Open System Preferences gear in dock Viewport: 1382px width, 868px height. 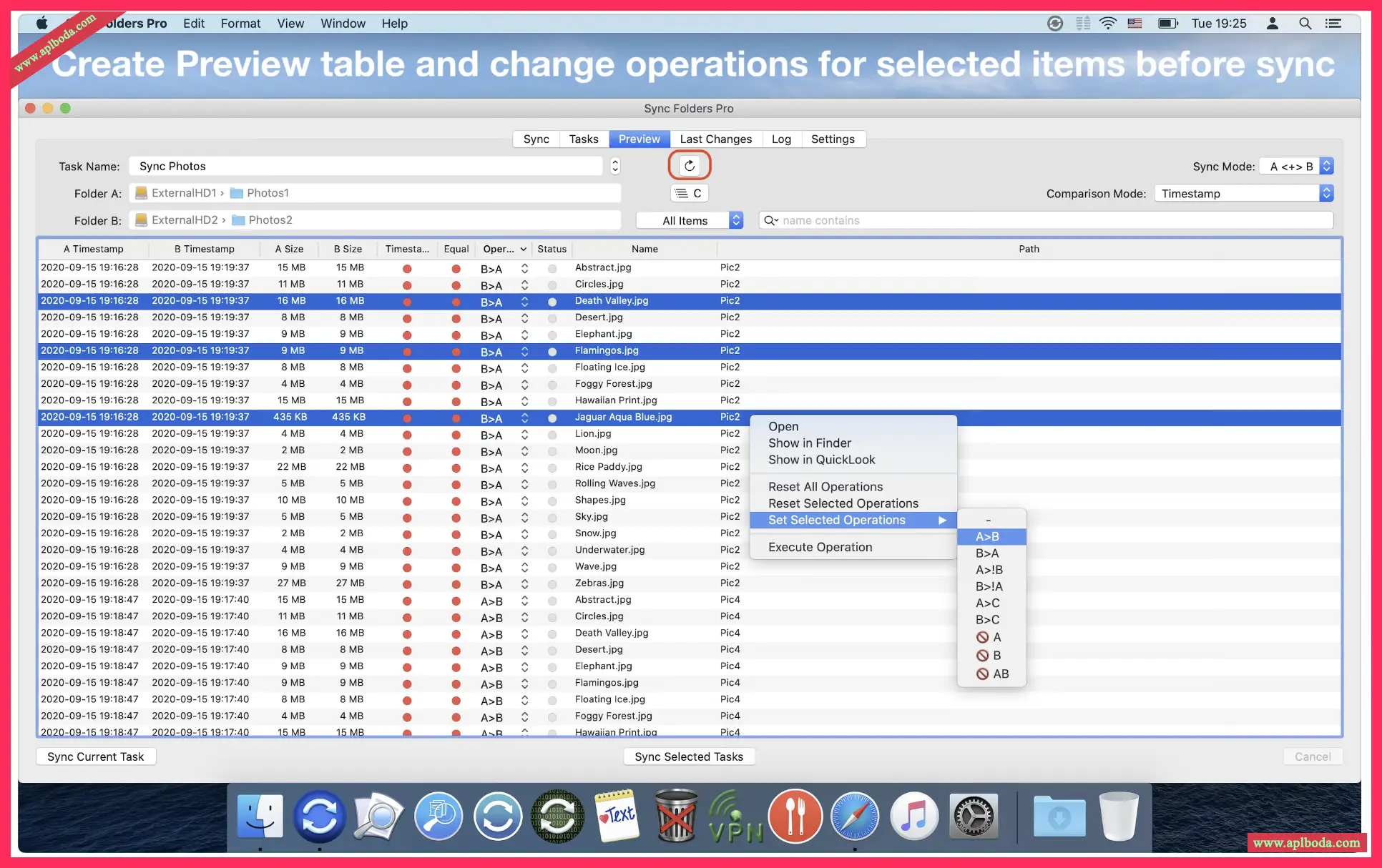click(x=973, y=816)
